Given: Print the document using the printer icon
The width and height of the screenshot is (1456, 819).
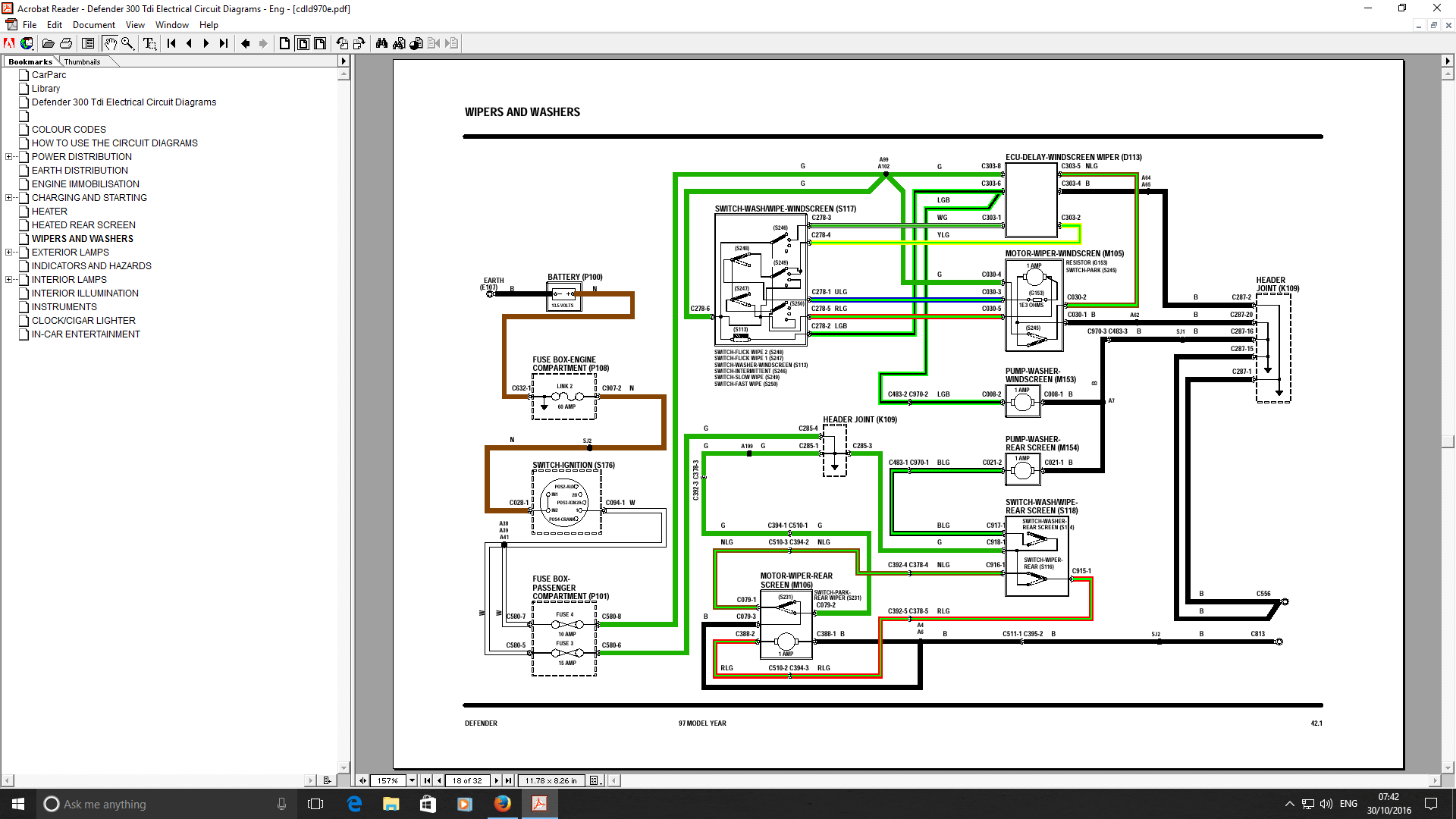Looking at the screenshot, I should tap(66, 43).
